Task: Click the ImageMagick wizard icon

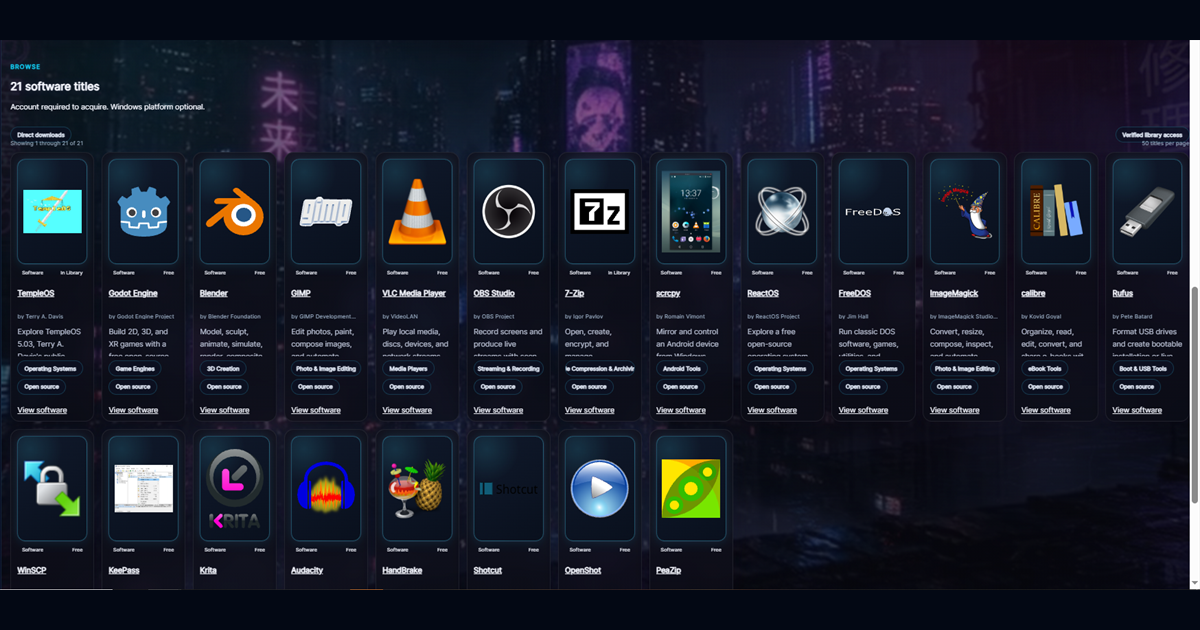Action: click(964, 211)
